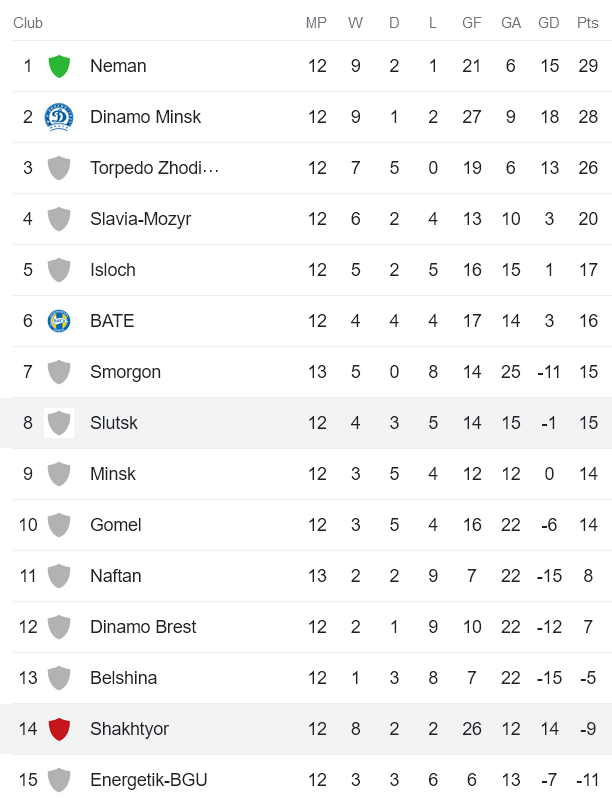Open the Dinamo Brest team page
Image resolution: width=612 pixels, height=810 pixels.
coord(143,626)
